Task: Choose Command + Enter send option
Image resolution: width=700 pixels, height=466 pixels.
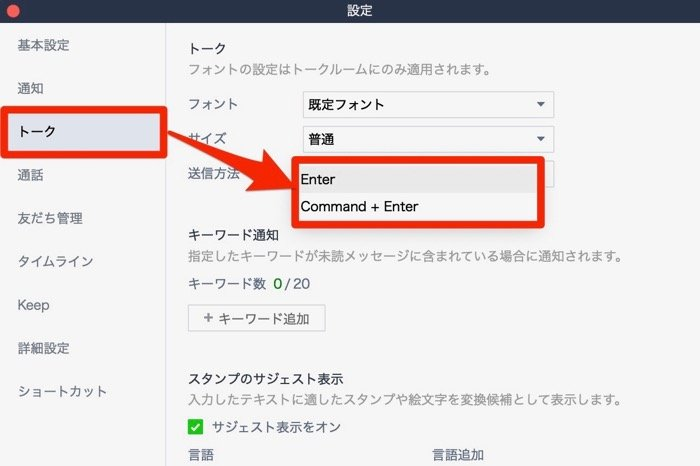Action: [x=418, y=206]
